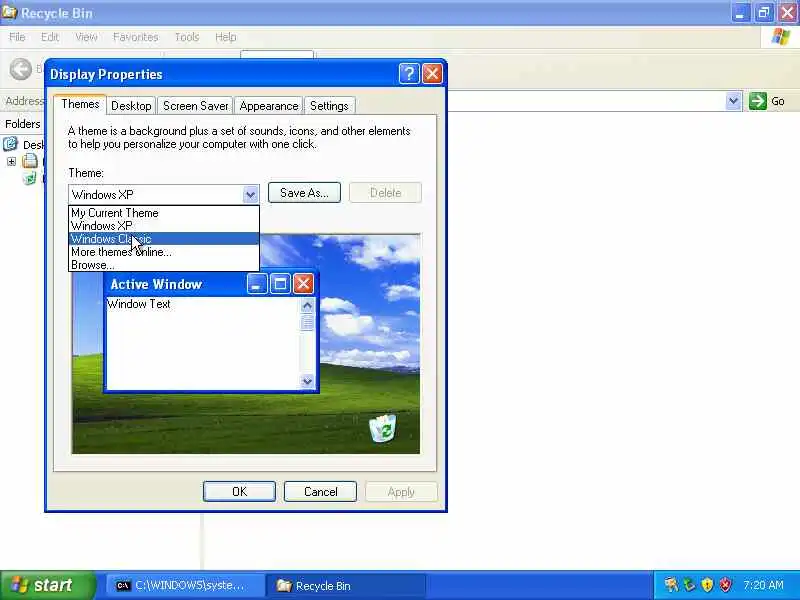Switch to the Screen Saver tab

pyautogui.click(x=195, y=106)
